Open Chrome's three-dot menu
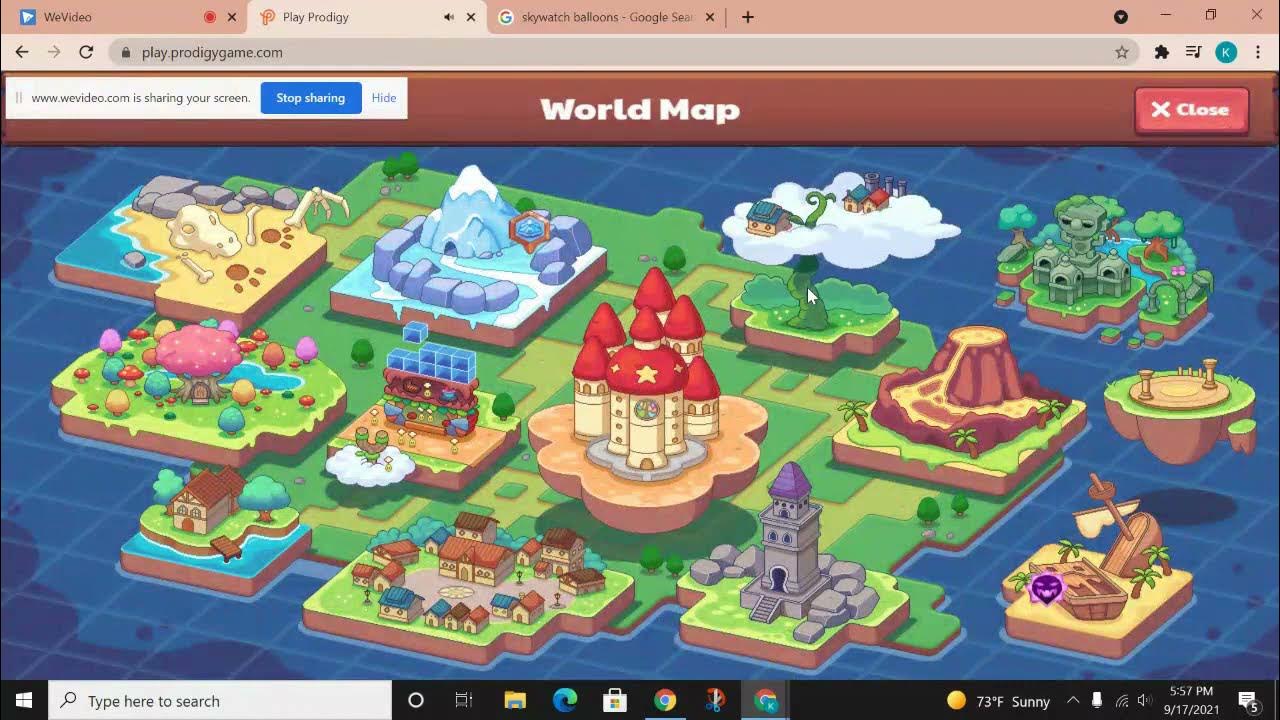The height and width of the screenshot is (720, 1280). point(1258,52)
